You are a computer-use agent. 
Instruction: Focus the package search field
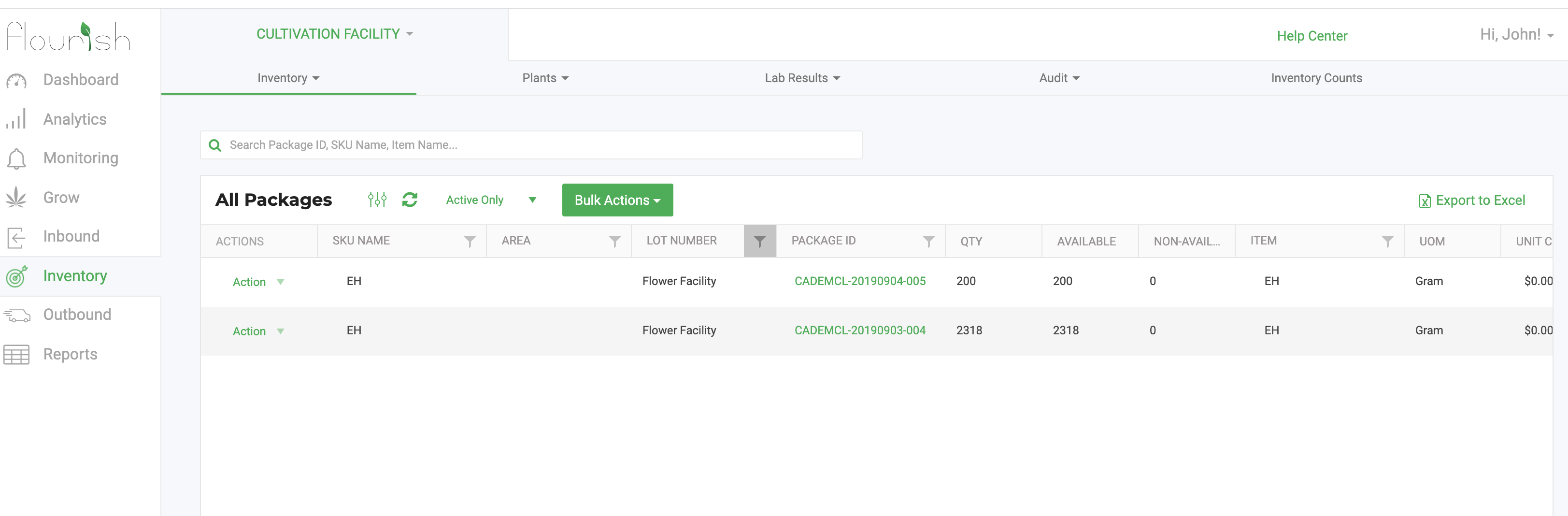pyautogui.click(x=531, y=145)
